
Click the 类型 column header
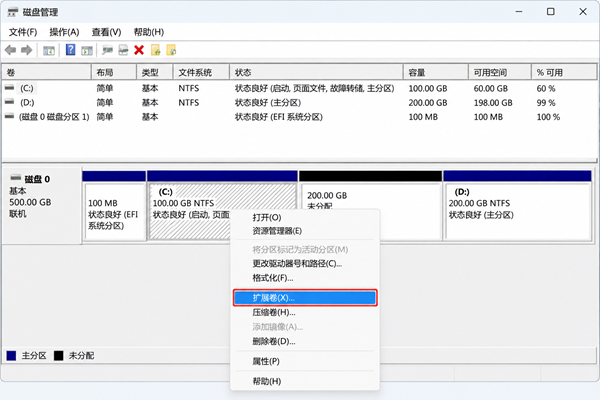155,72
